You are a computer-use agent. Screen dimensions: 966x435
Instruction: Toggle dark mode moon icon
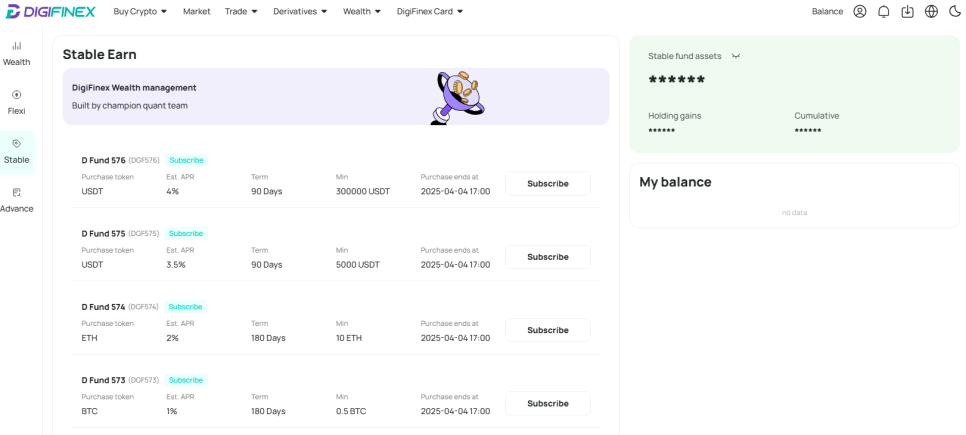pos(954,11)
